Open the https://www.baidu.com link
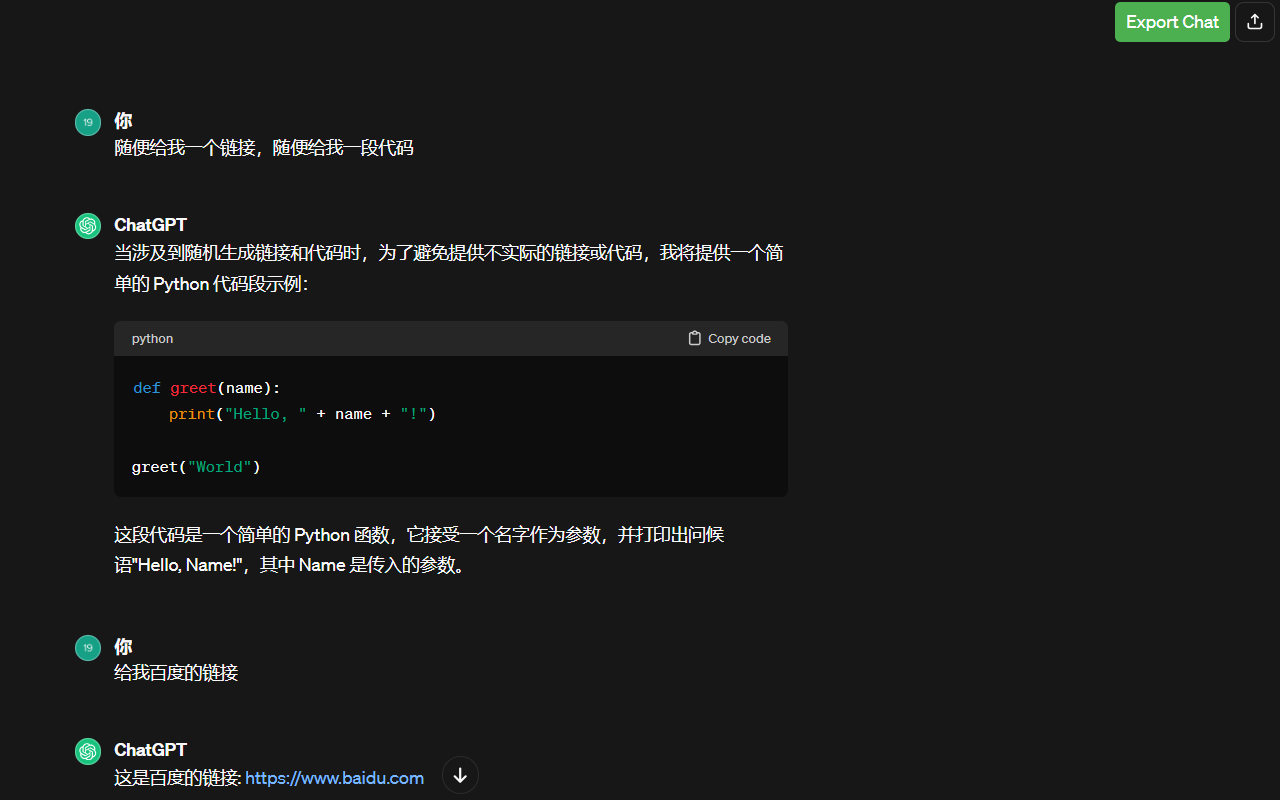1280x800 pixels. (334, 777)
